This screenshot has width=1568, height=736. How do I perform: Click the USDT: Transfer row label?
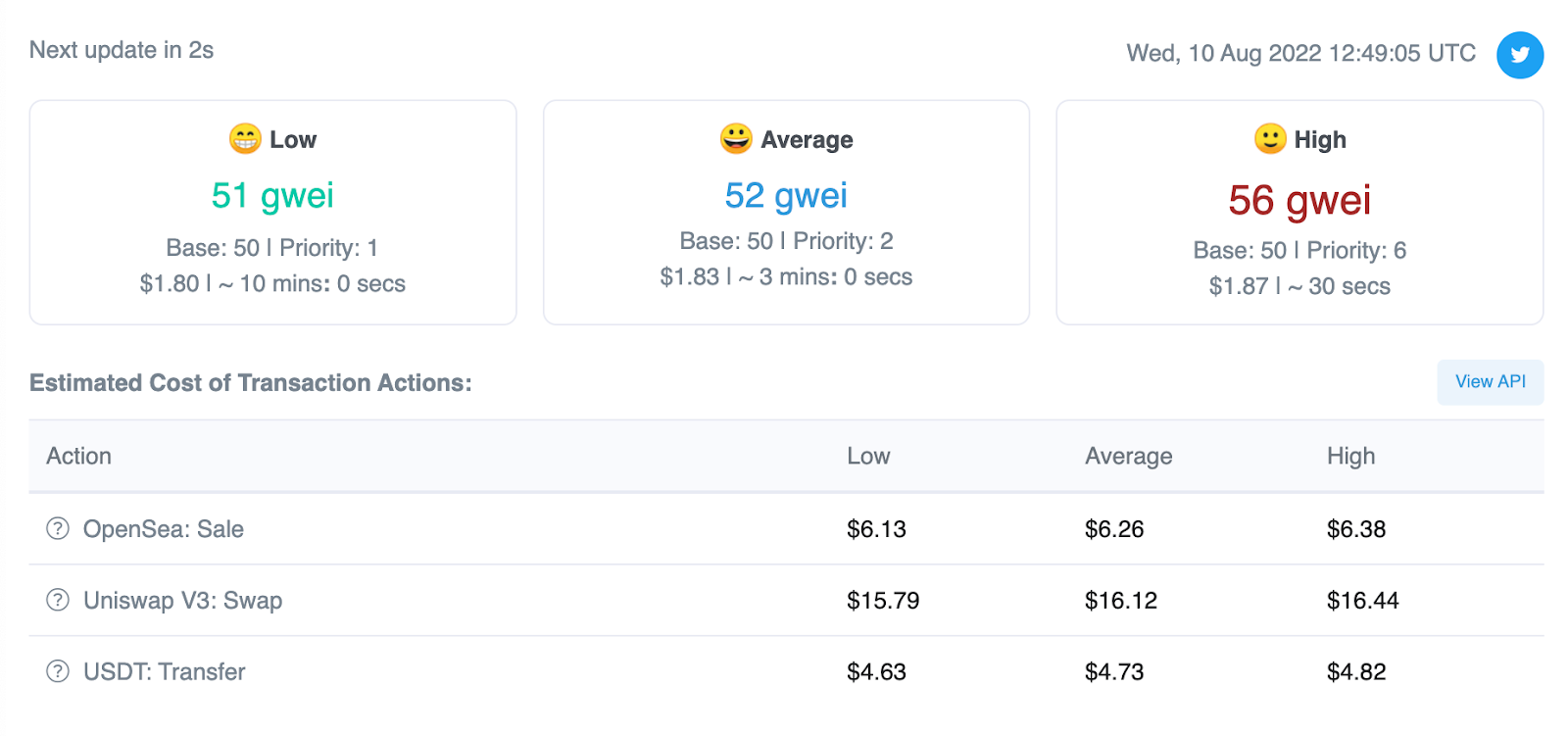coord(165,672)
